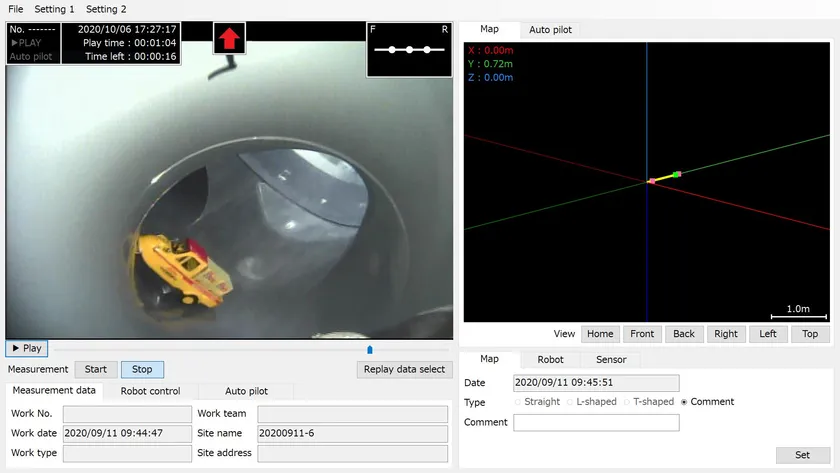
Task: Click the Replay data select button
Action: 404,369
